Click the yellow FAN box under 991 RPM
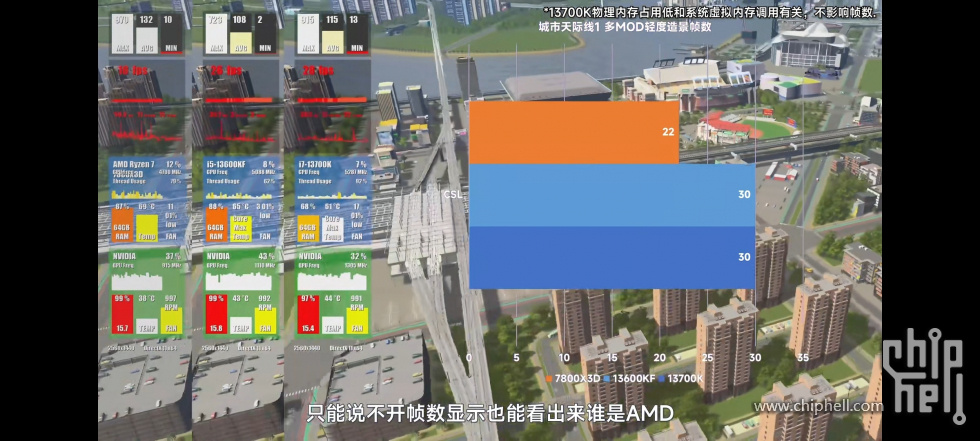 coord(357,320)
